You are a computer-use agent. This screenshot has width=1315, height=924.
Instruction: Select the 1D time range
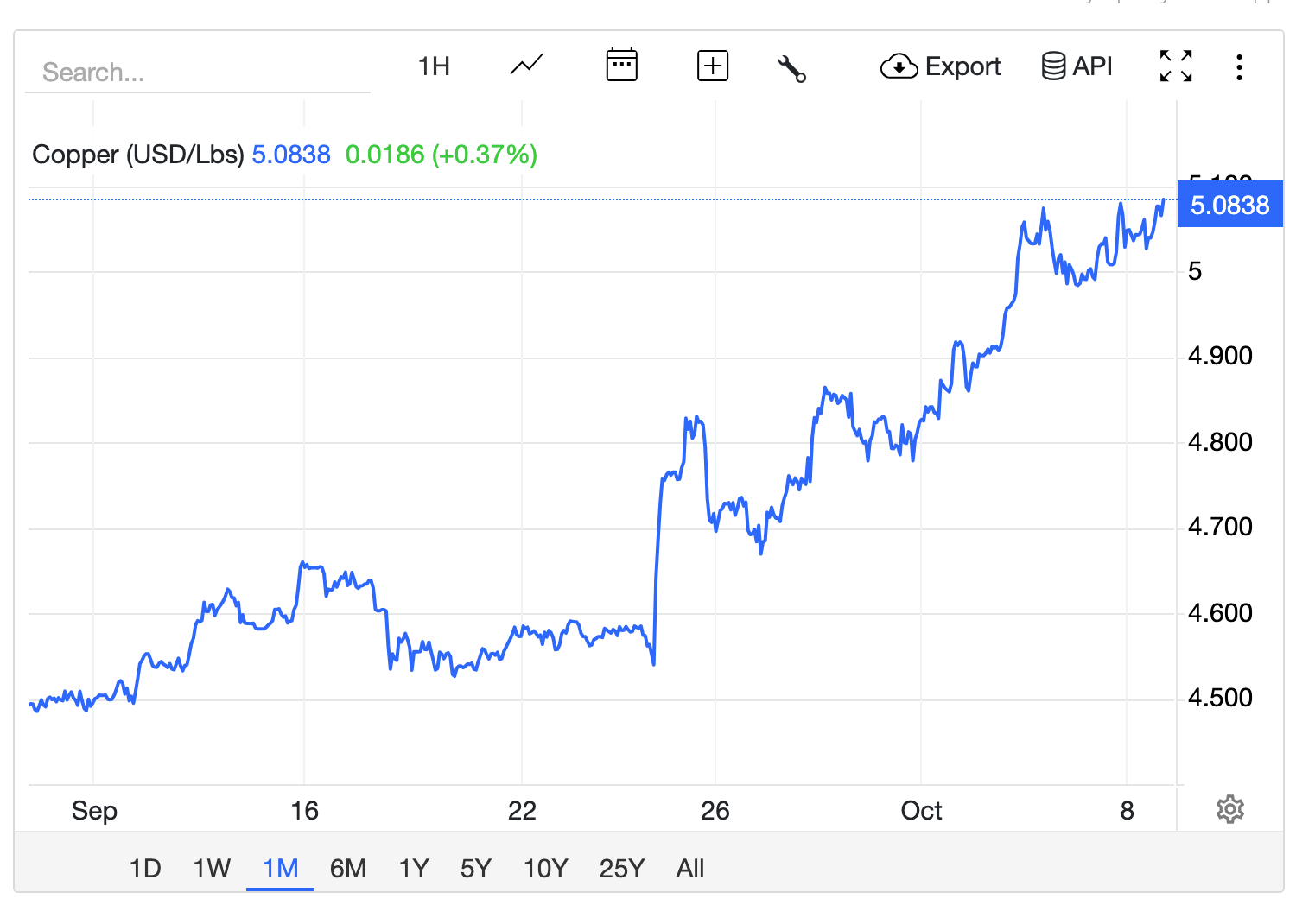coord(145,868)
